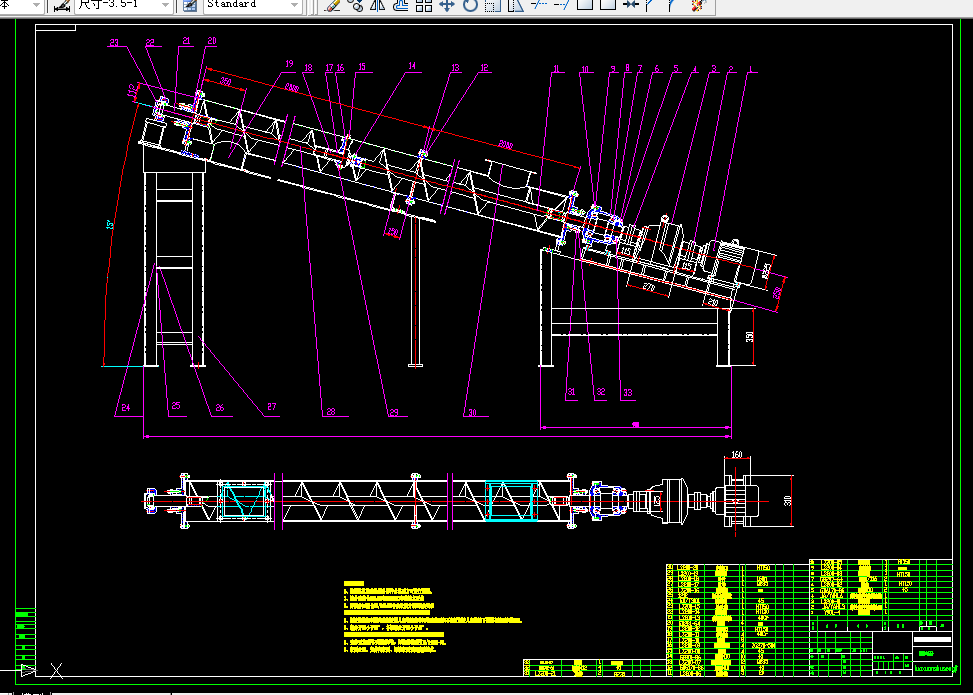973x695 pixels.
Task: Select the 310 dimension beside the motor
Action: tap(788, 500)
